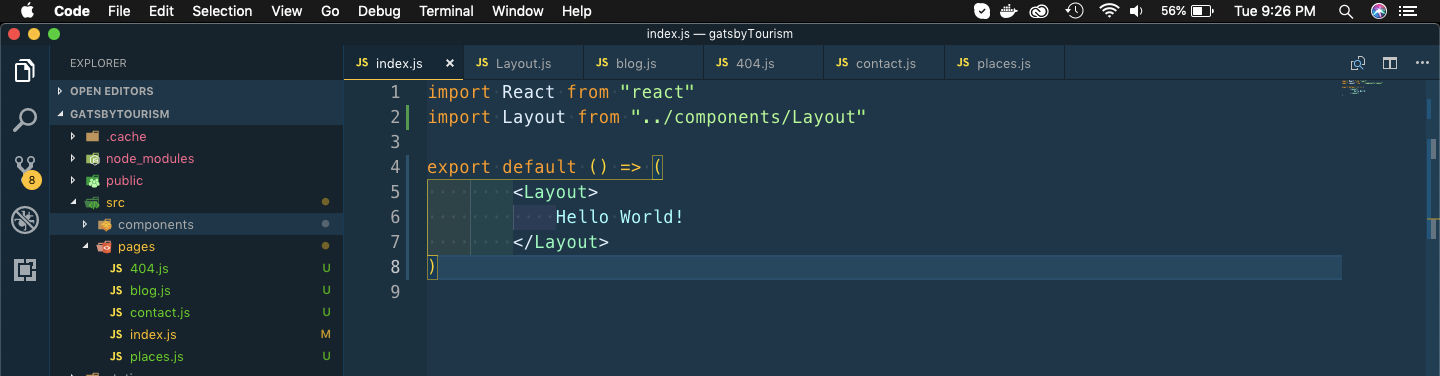Open the Extensions view in activity bar
The image size is (1440, 376).
click(x=25, y=269)
